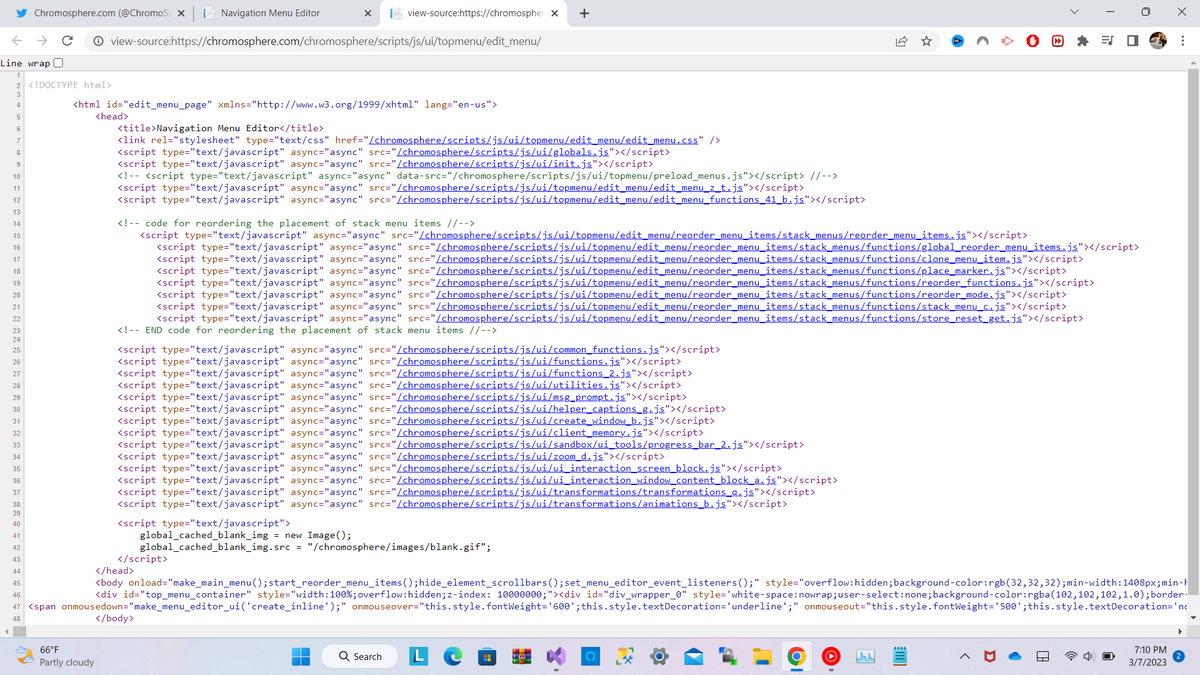Open the common_functions.js link
The width and height of the screenshot is (1200, 675).
tap(527, 350)
